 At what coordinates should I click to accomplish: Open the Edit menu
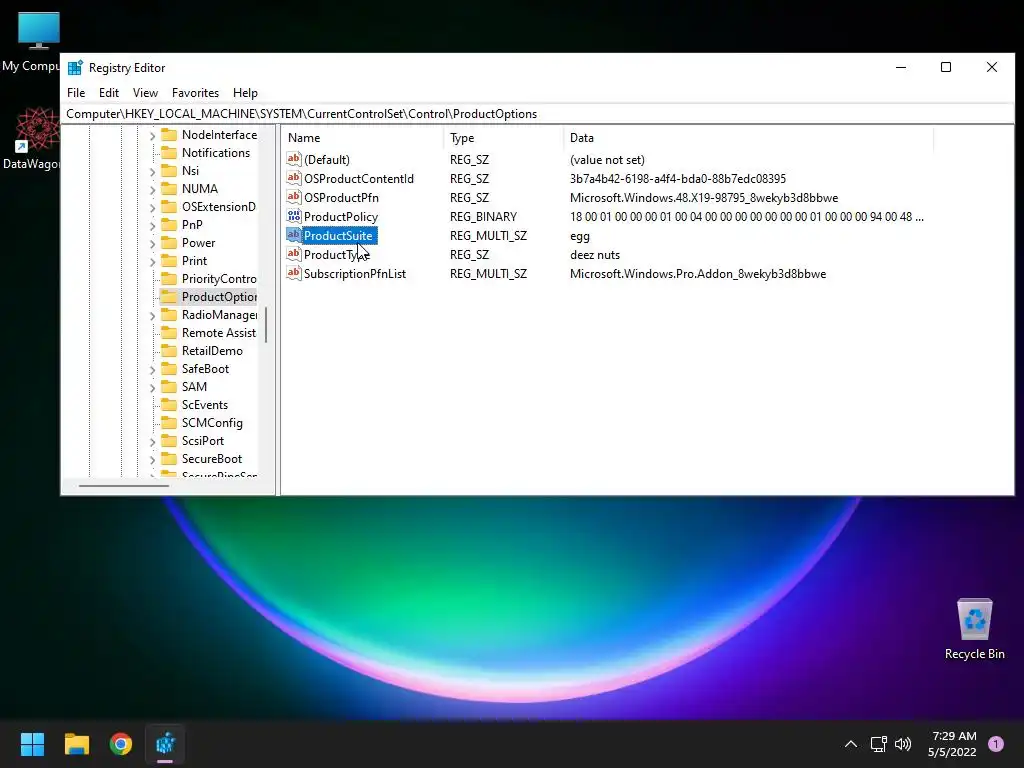pyautogui.click(x=108, y=93)
